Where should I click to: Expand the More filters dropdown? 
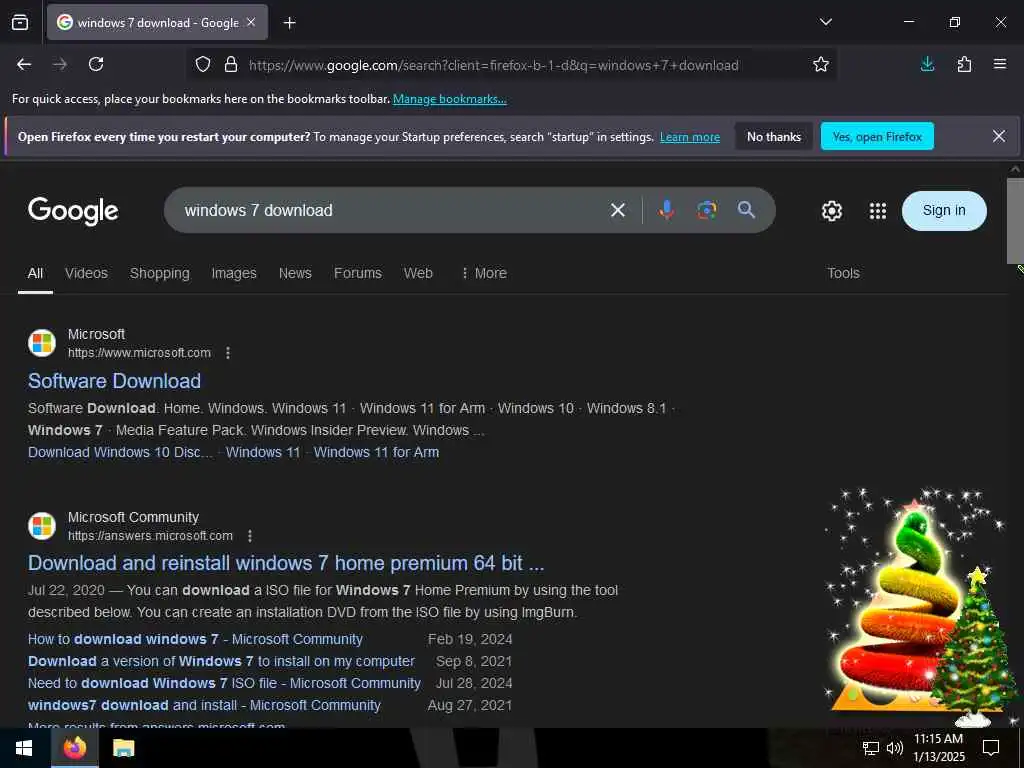[484, 274]
